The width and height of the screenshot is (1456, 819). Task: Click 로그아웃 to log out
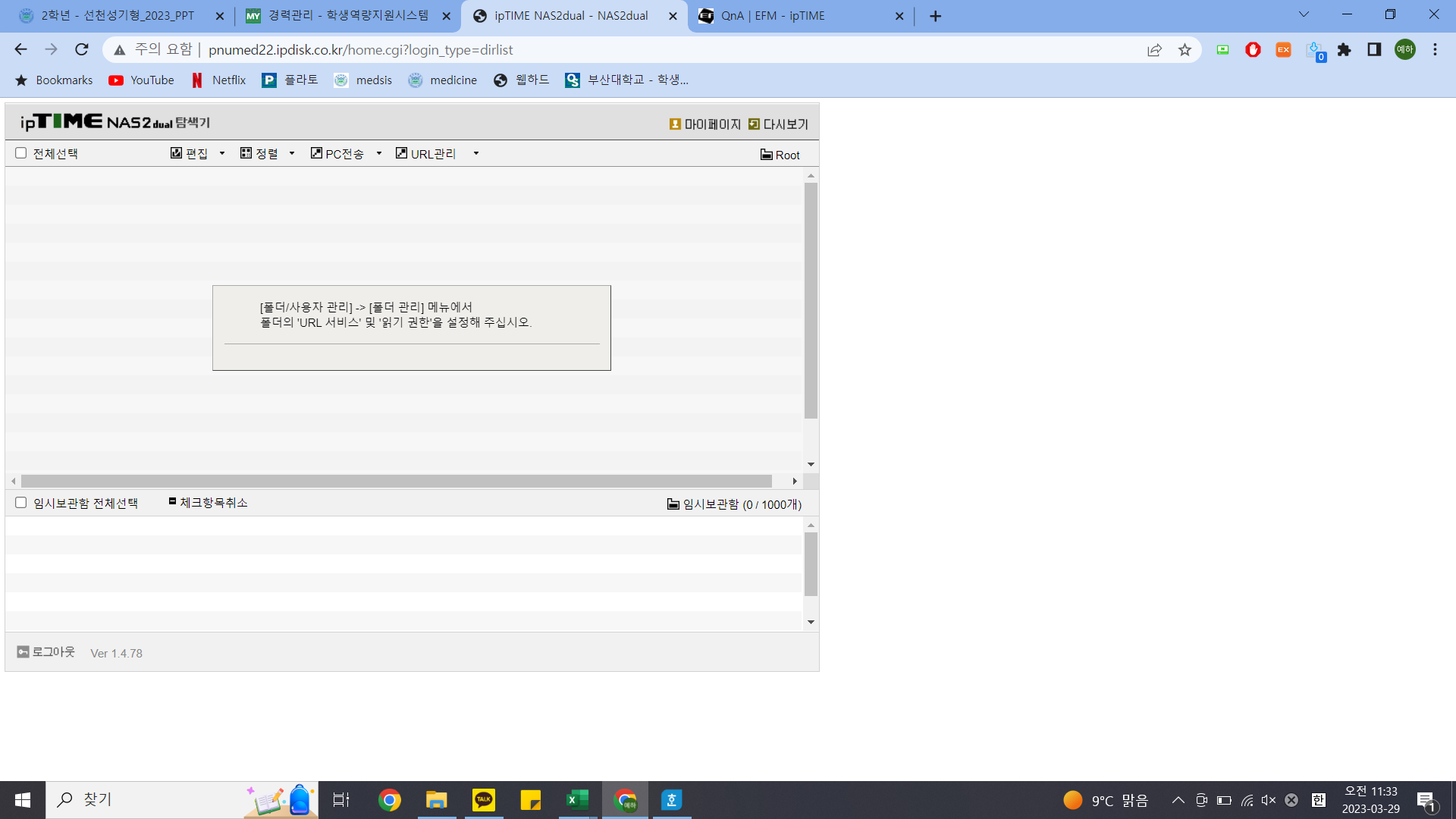(46, 652)
